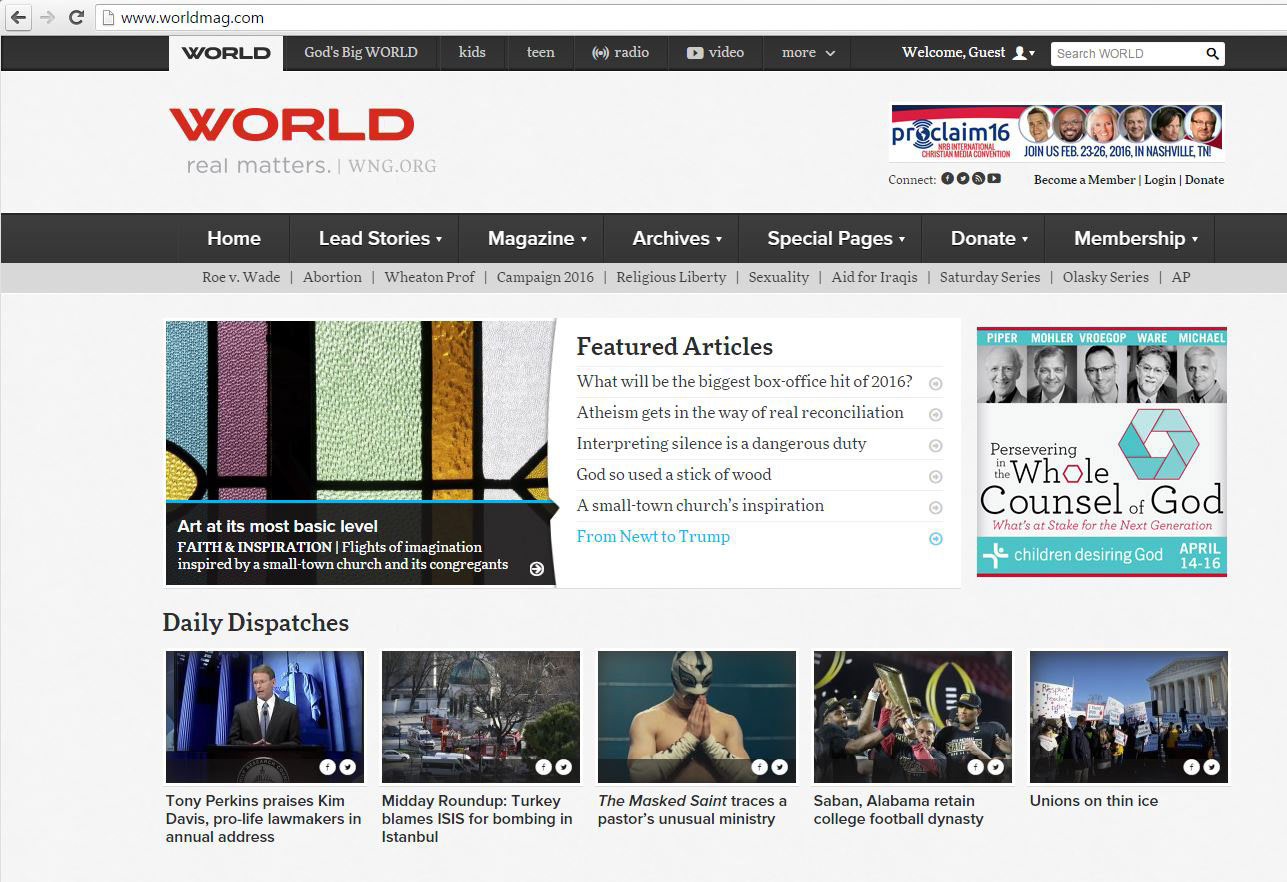Expand the more dropdown in top bar
Screen dimensions: 1287x882
coord(808,53)
